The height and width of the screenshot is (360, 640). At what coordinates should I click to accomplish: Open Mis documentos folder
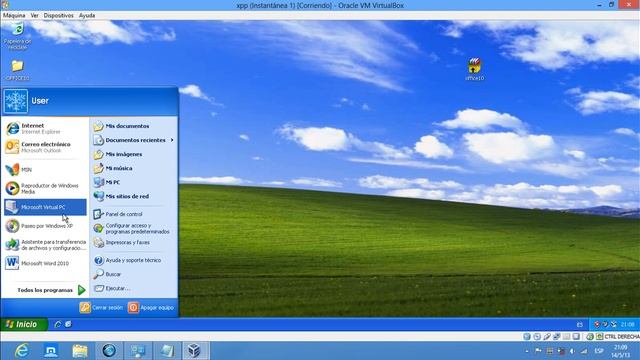pos(134,126)
